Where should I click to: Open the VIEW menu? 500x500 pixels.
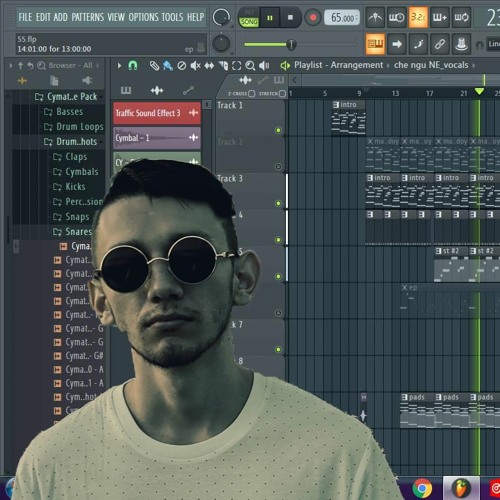[x=116, y=17]
